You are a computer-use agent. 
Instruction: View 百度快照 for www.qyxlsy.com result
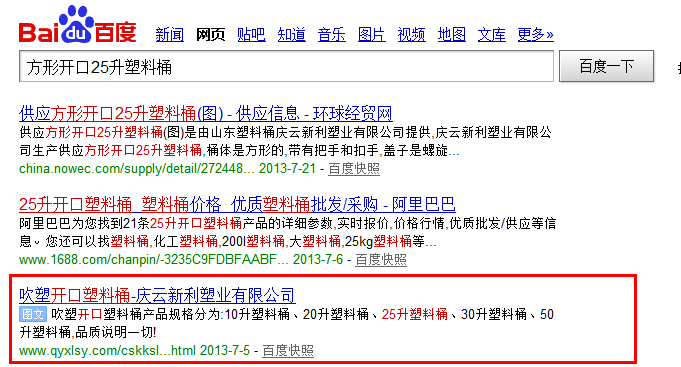[288, 351]
